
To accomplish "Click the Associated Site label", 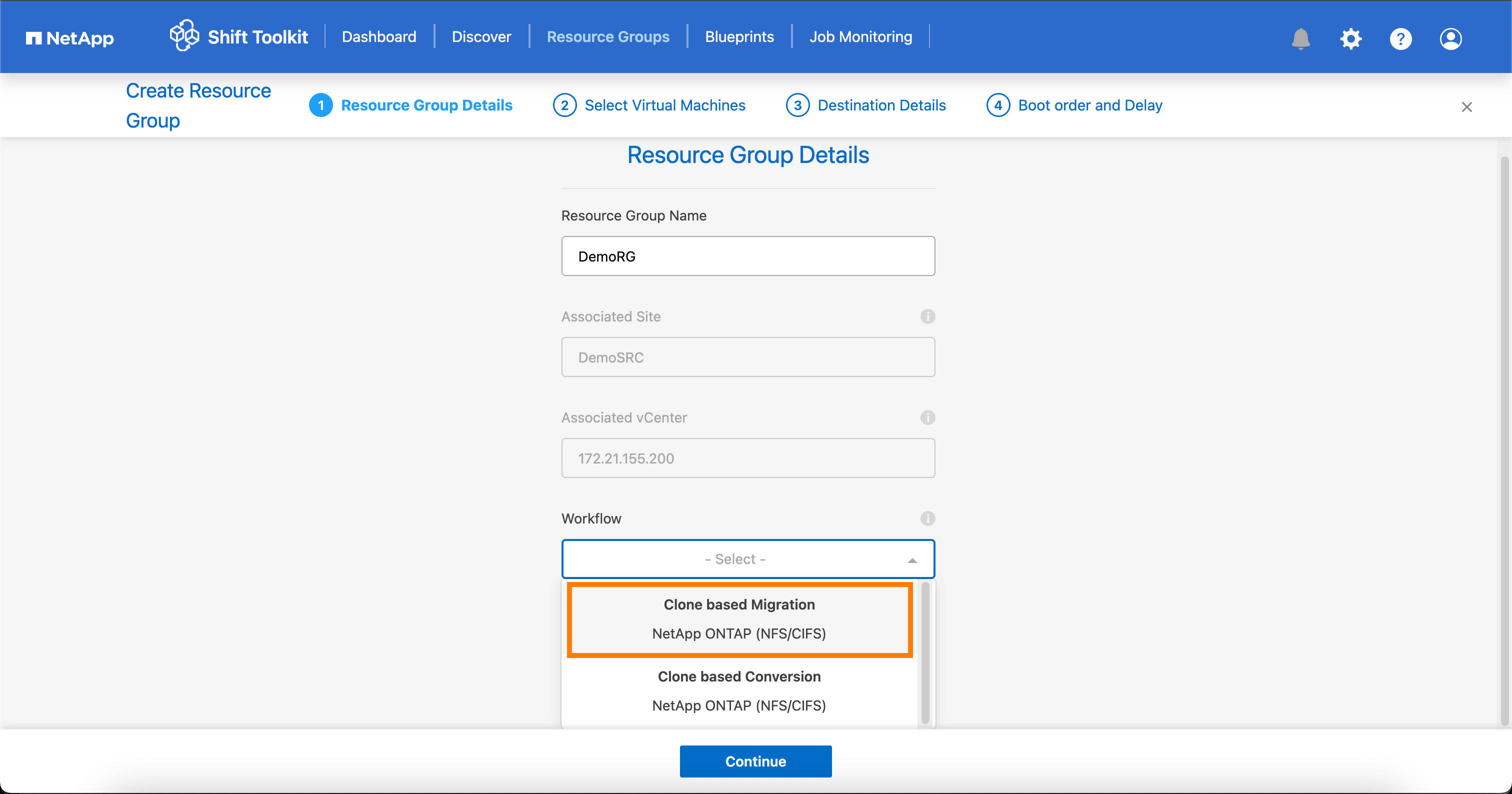I will (610, 316).
